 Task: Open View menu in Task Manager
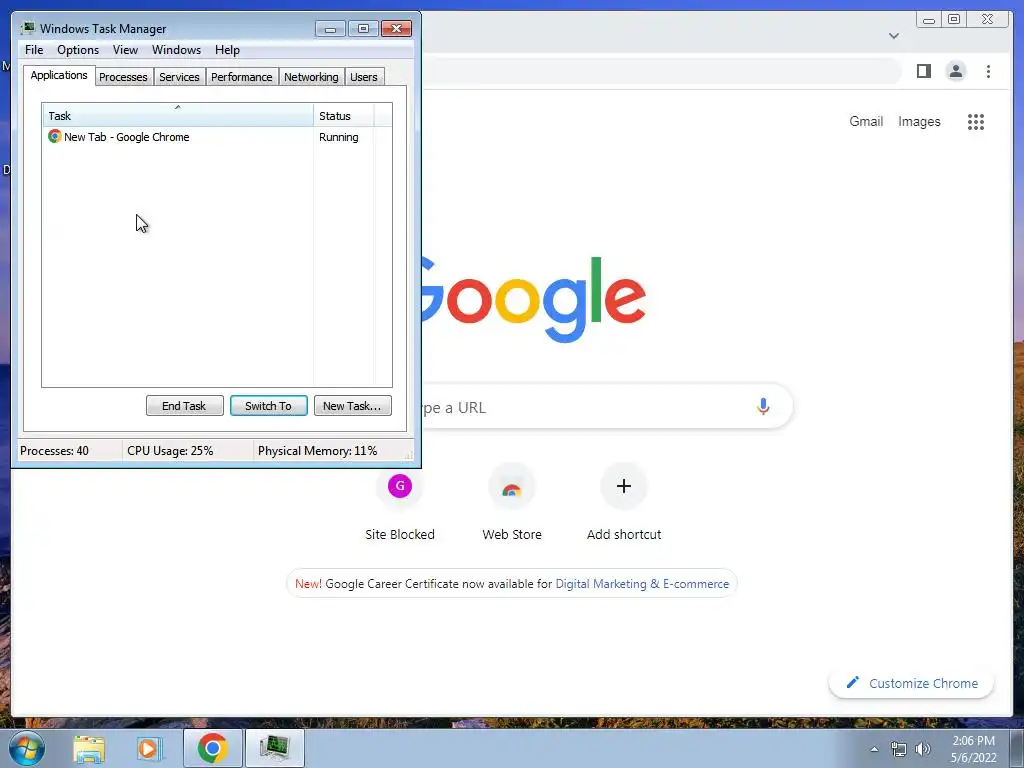tap(125, 50)
